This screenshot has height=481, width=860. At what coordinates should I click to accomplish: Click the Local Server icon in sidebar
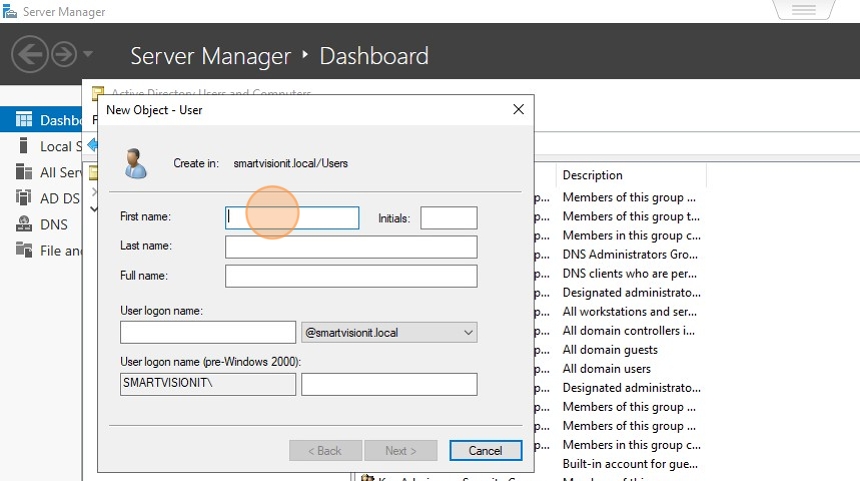point(23,145)
